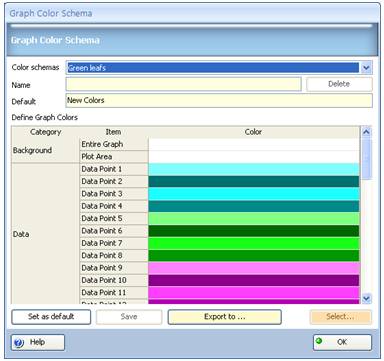Pick the Data Point 4 teal swatch

(x=254, y=206)
